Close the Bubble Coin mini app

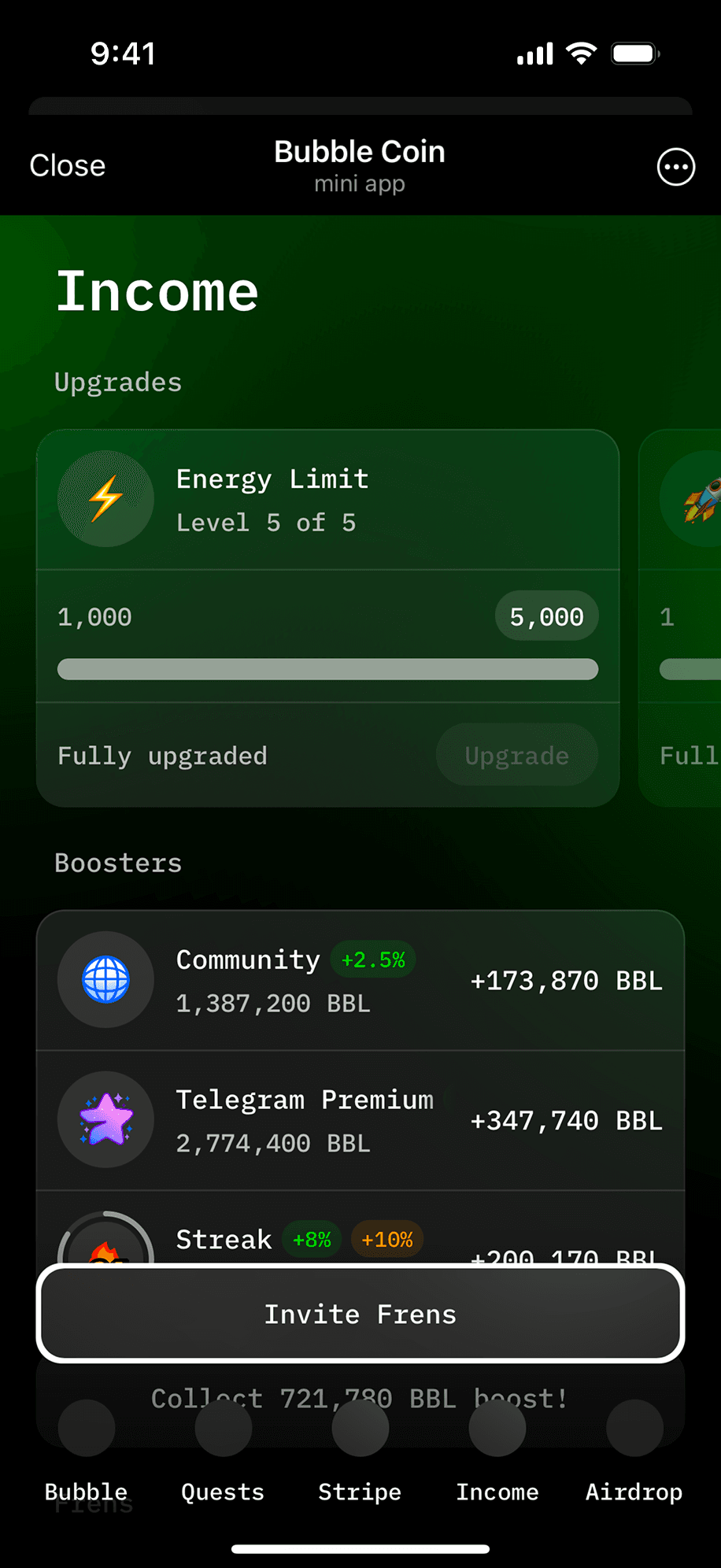pos(68,166)
